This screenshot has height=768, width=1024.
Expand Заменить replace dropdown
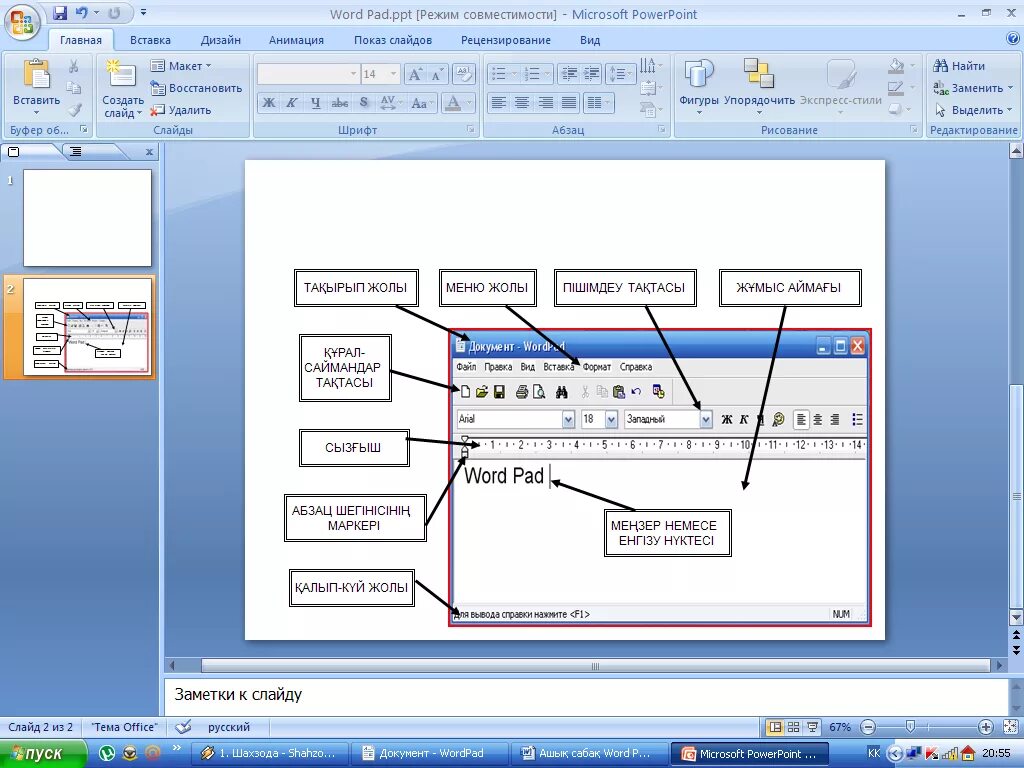tap(1010, 88)
